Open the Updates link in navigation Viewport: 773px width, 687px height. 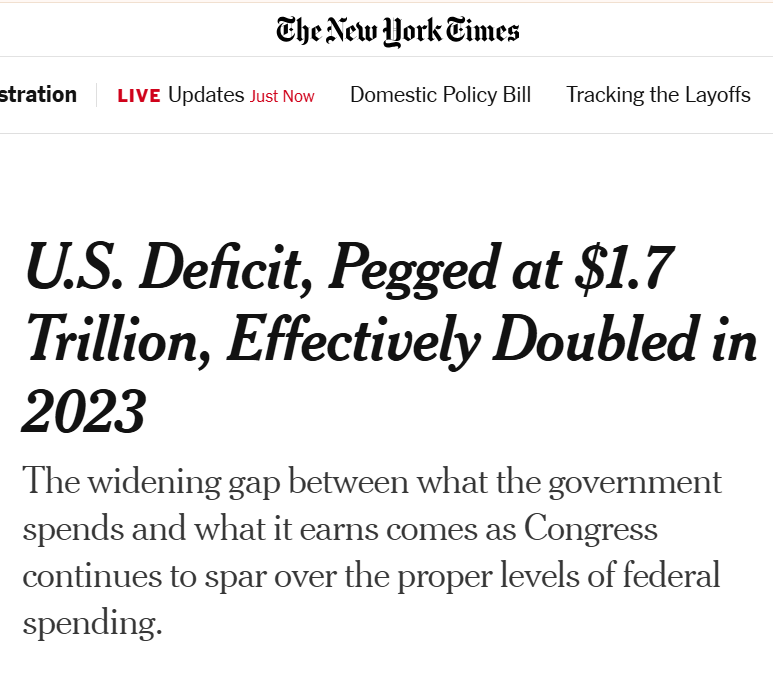coord(206,95)
